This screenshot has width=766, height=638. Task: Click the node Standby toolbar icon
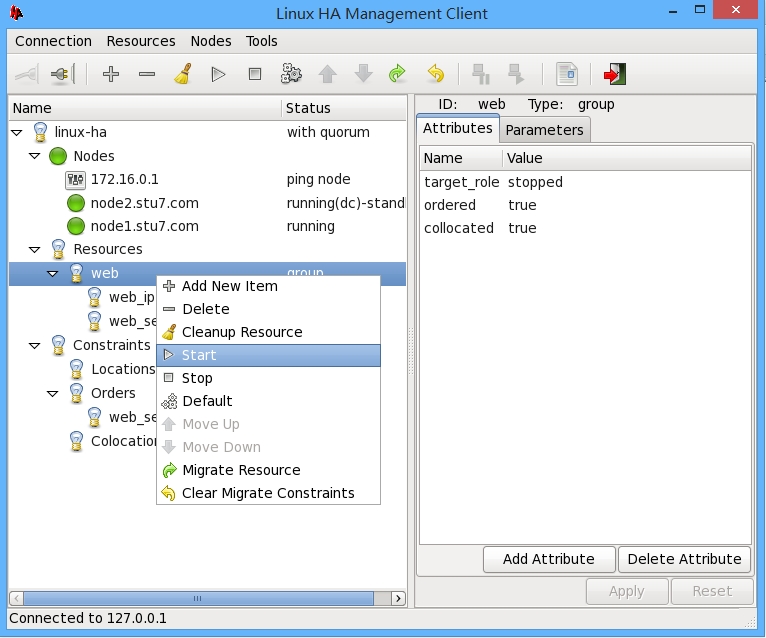point(481,74)
